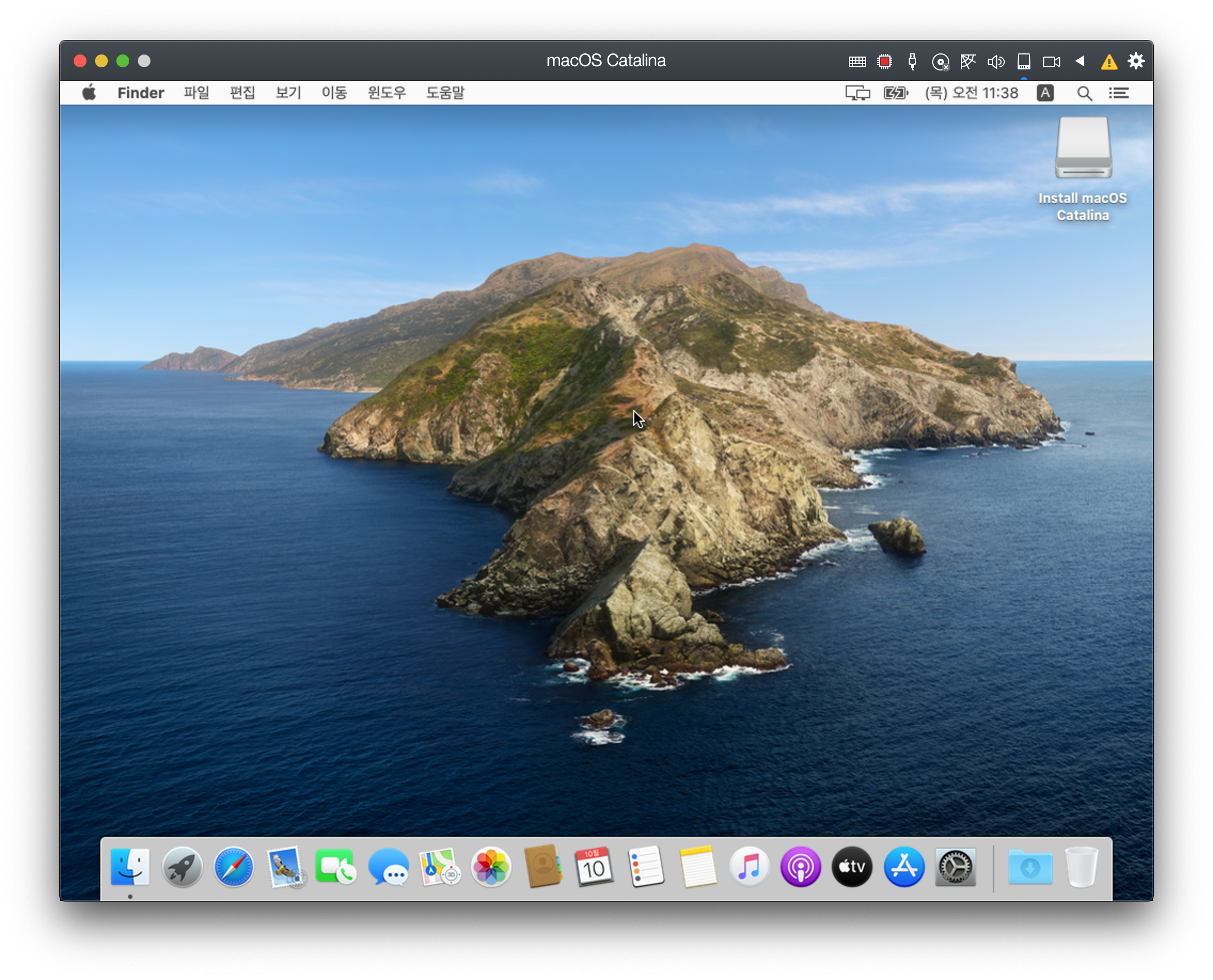Screen dimensions: 1213x980
Task: Toggle Notification Center list icon
Action: [1119, 93]
